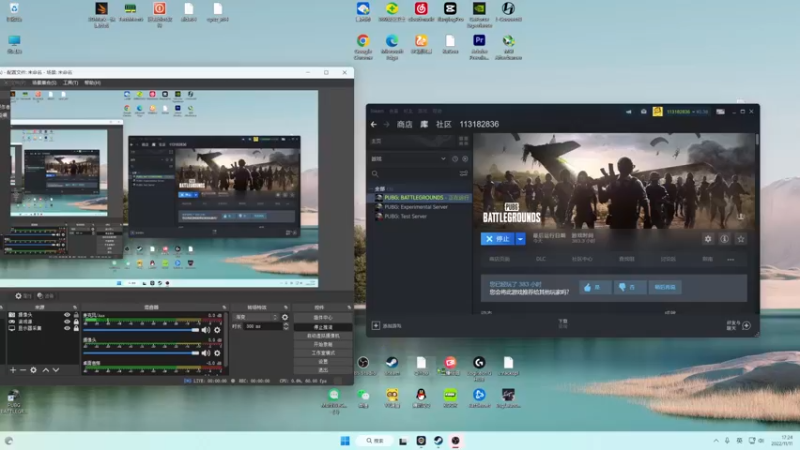
Task: Click the Steam game settings gear icon
Action: [708, 239]
